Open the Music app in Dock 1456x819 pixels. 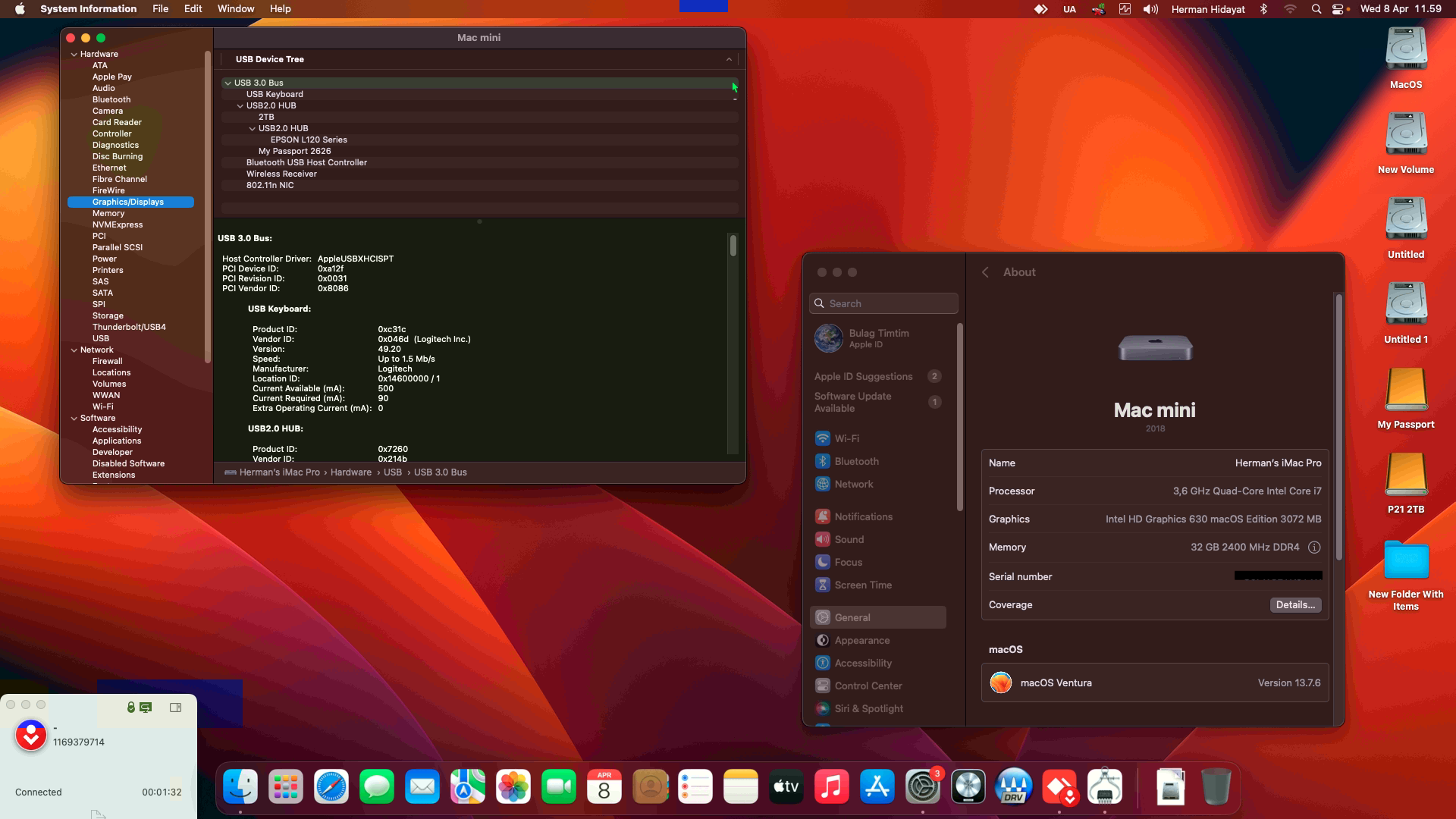coord(832,787)
